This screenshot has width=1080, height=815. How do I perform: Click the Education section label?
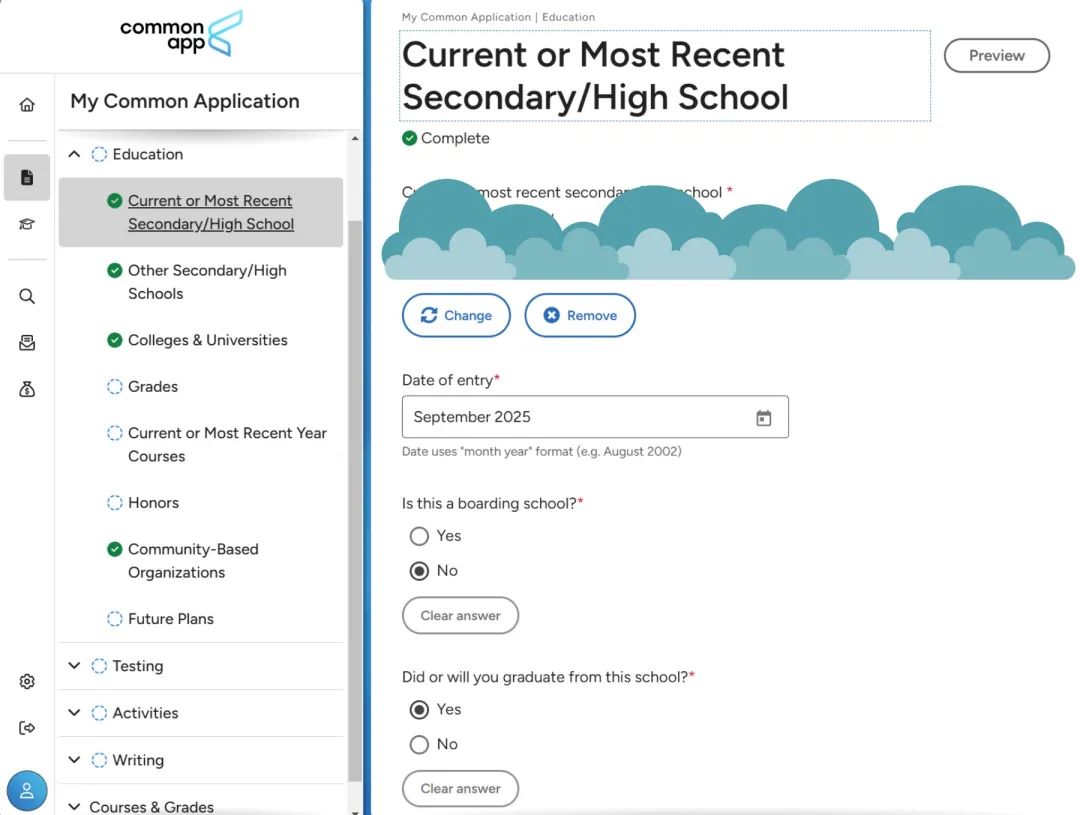coord(148,154)
